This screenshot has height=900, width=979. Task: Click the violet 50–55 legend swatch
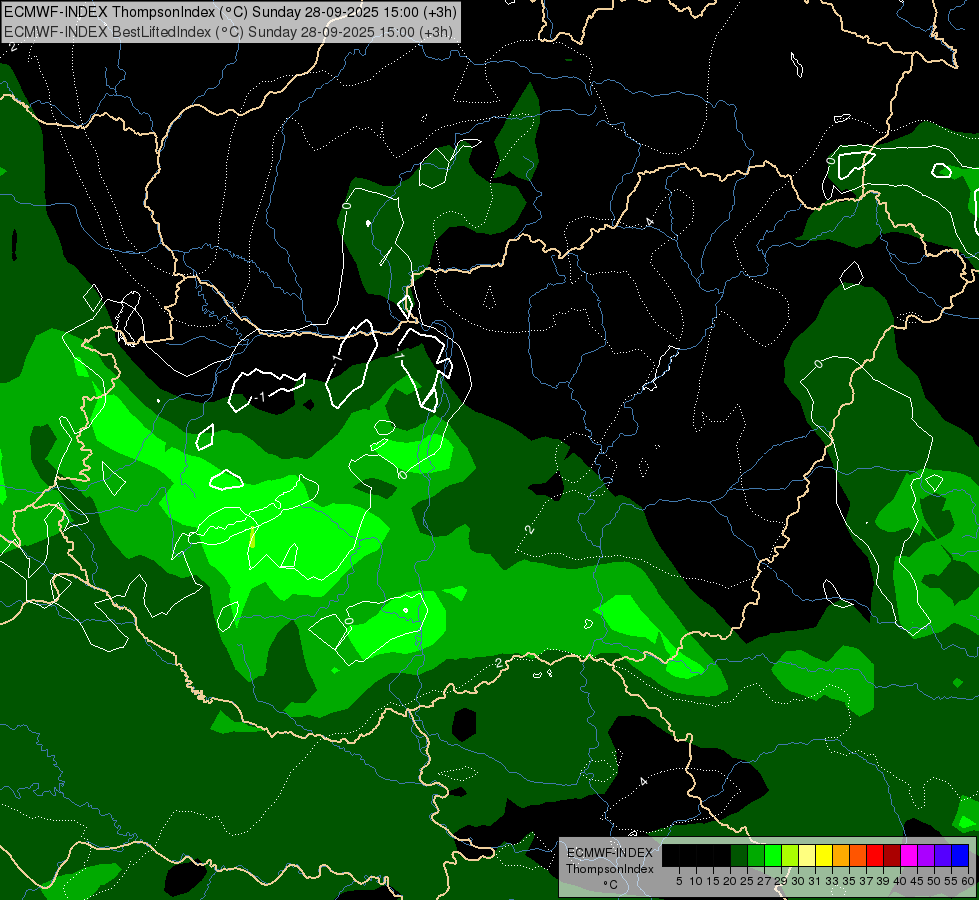[942, 855]
